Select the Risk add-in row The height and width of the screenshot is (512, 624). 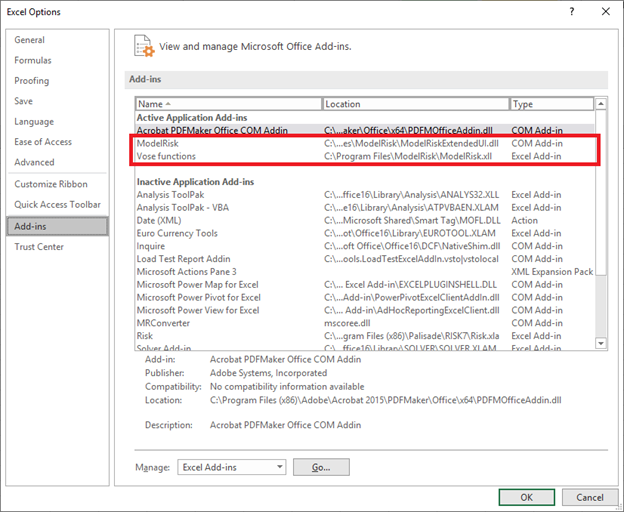[x=365, y=336]
